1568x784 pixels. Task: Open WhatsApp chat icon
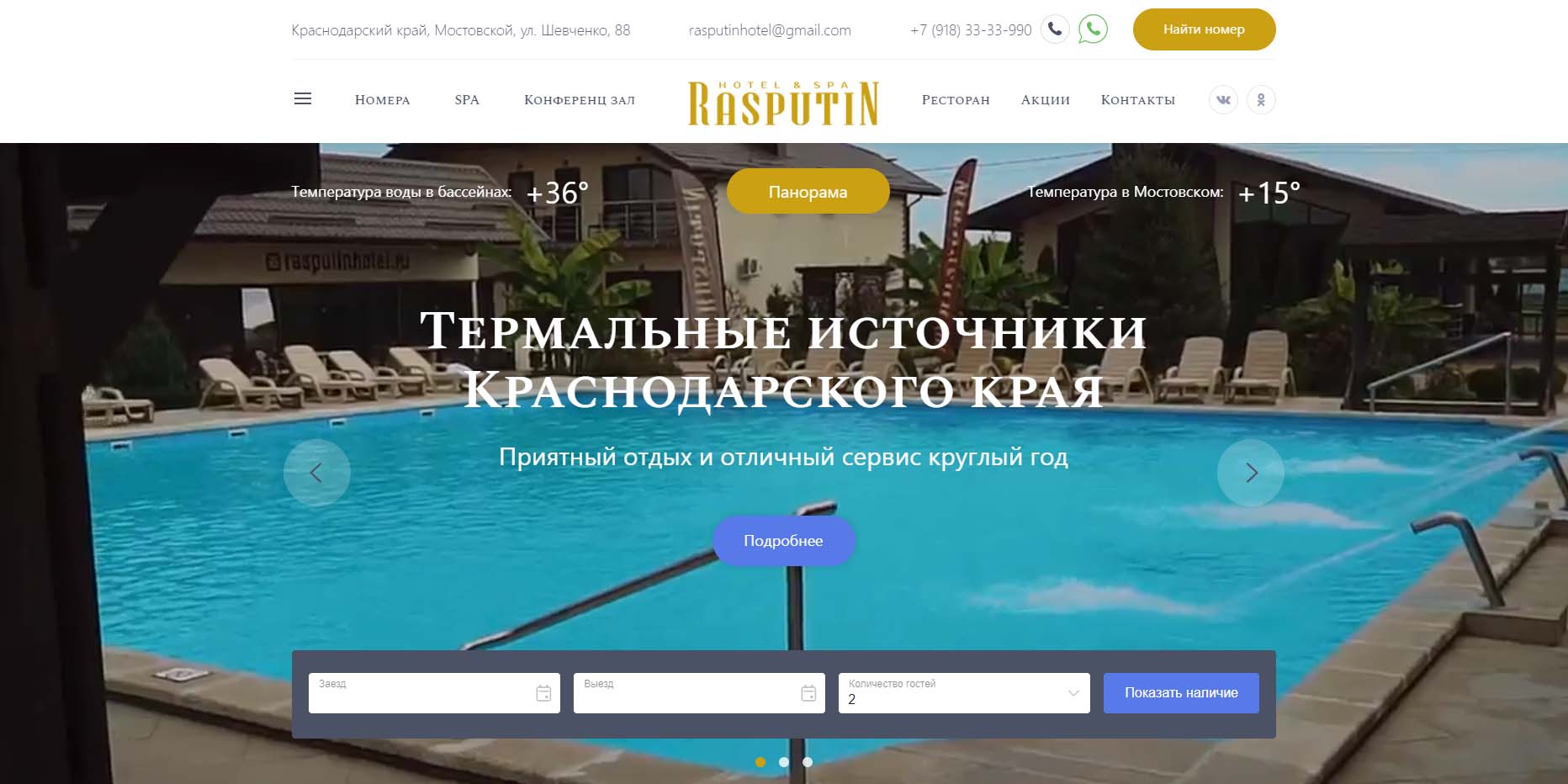click(x=1093, y=29)
